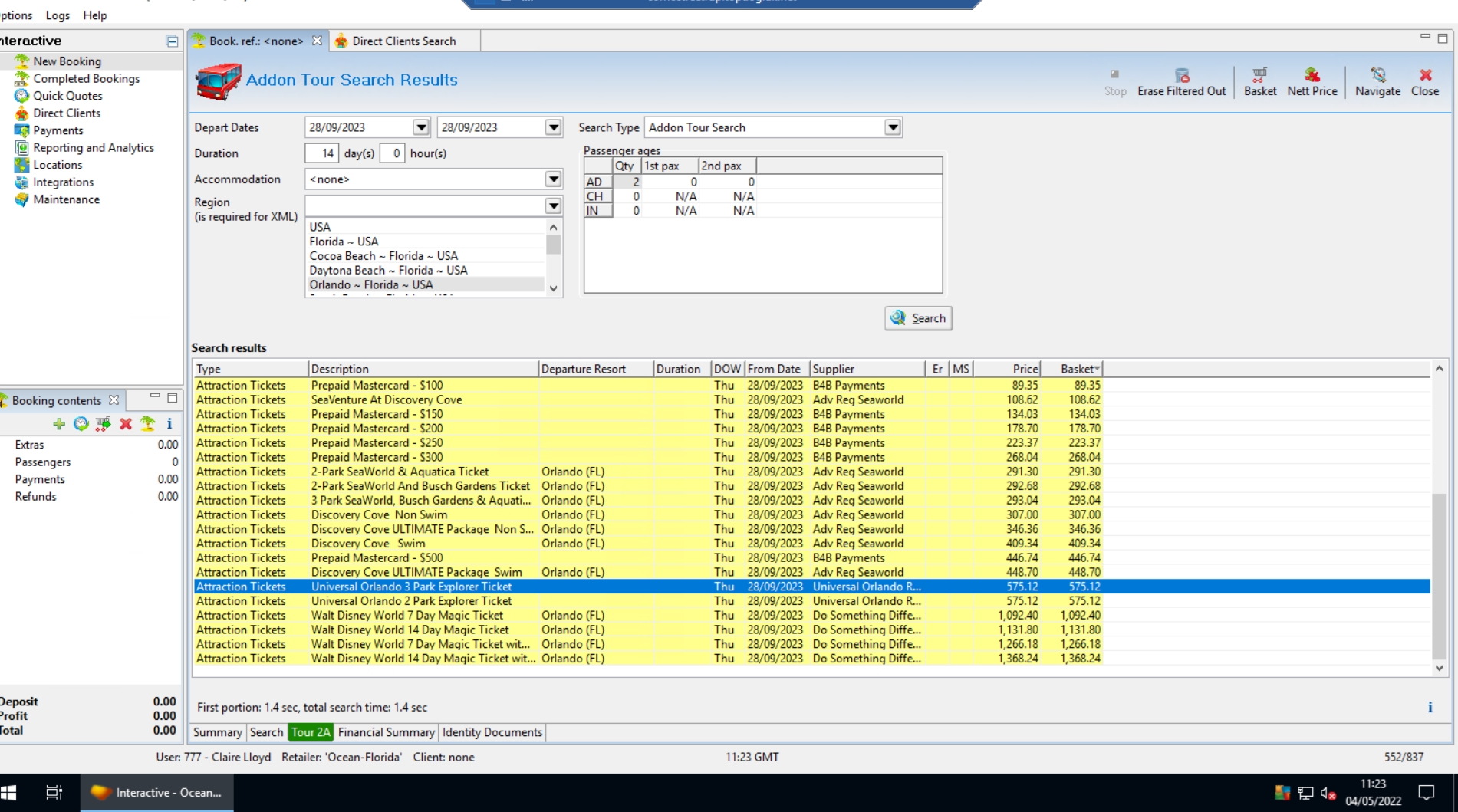Screen dimensions: 1458x812
Task: Select the Tour 2A tab
Action: [311, 732]
